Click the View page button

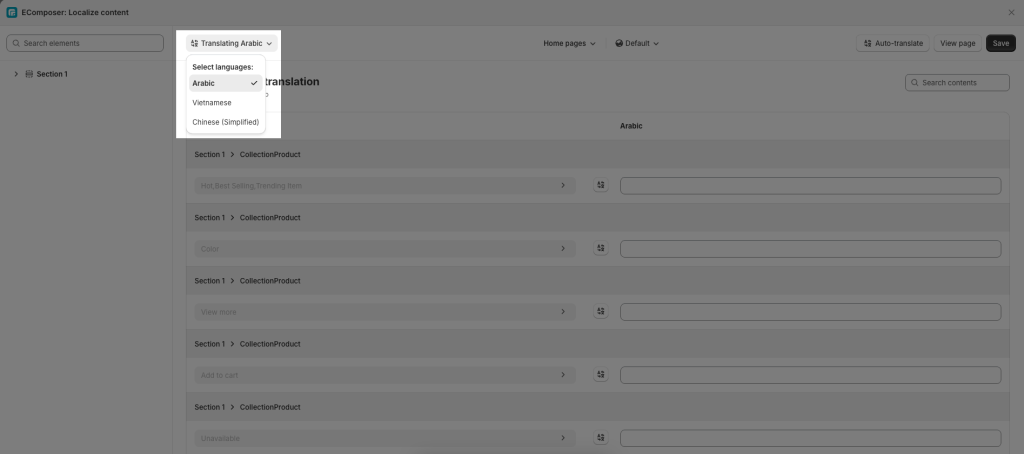click(x=957, y=43)
